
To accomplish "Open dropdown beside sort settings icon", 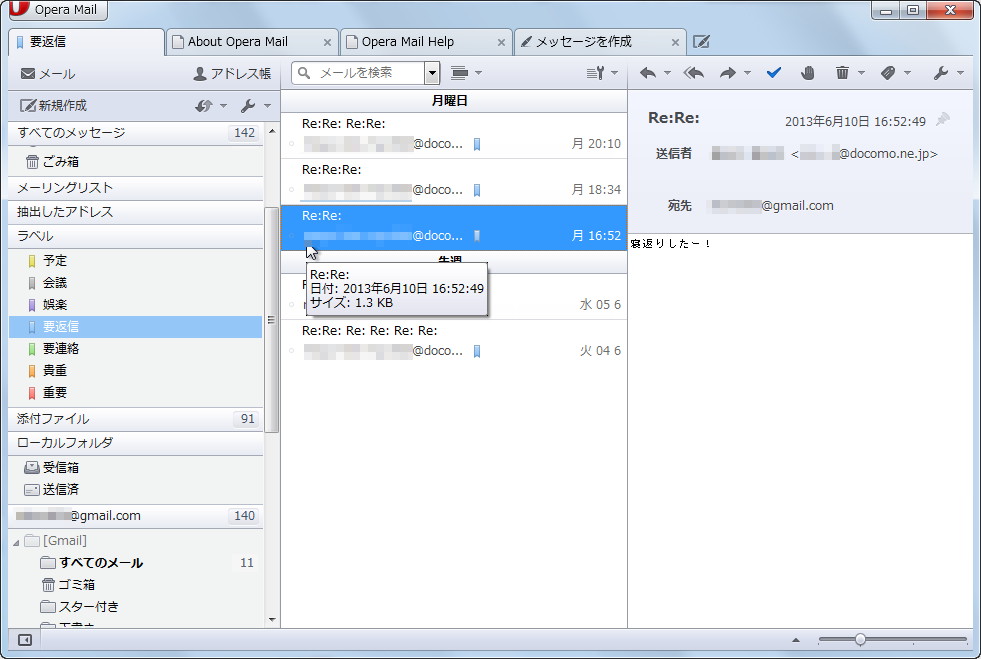I will (614, 73).
